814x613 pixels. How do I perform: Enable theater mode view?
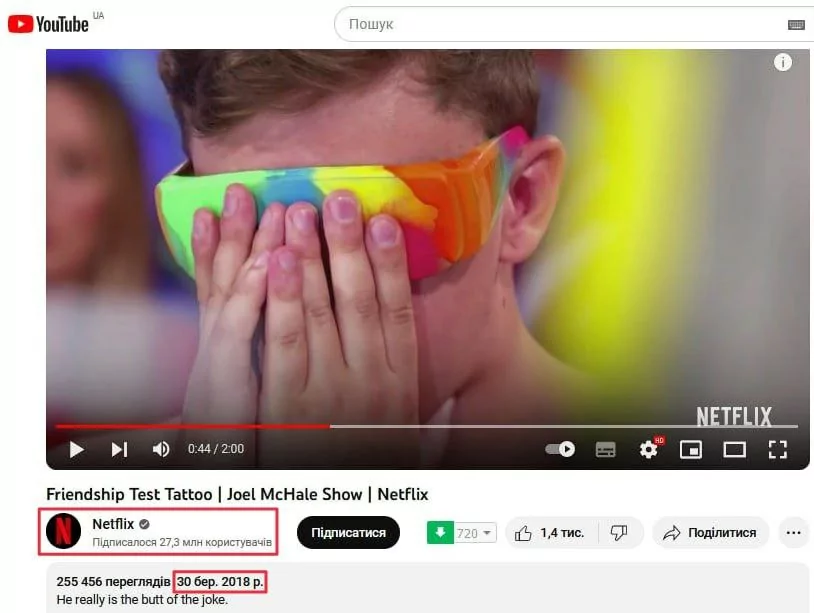click(735, 449)
